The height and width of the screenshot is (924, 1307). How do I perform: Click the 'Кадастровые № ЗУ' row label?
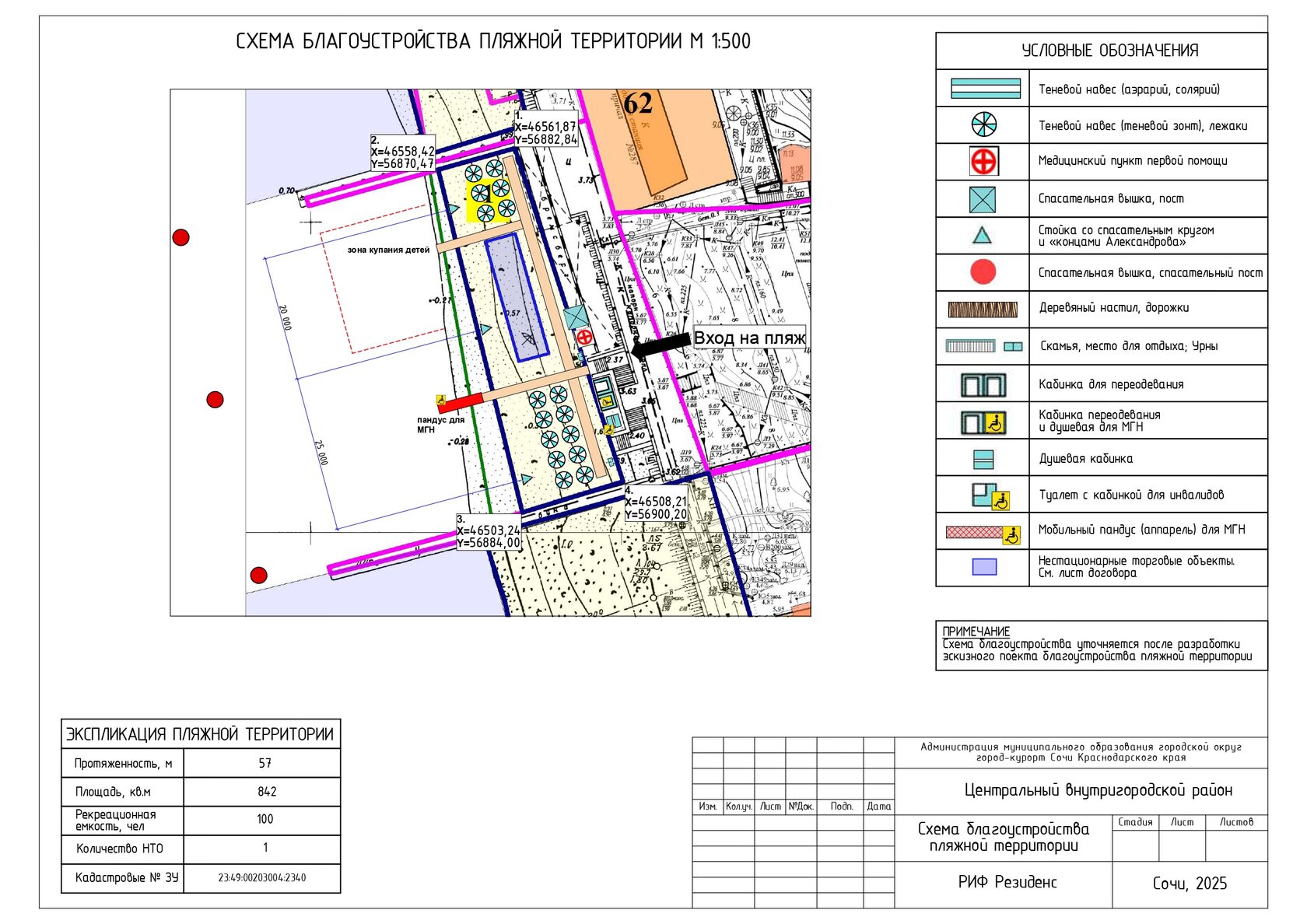click(x=127, y=877)
